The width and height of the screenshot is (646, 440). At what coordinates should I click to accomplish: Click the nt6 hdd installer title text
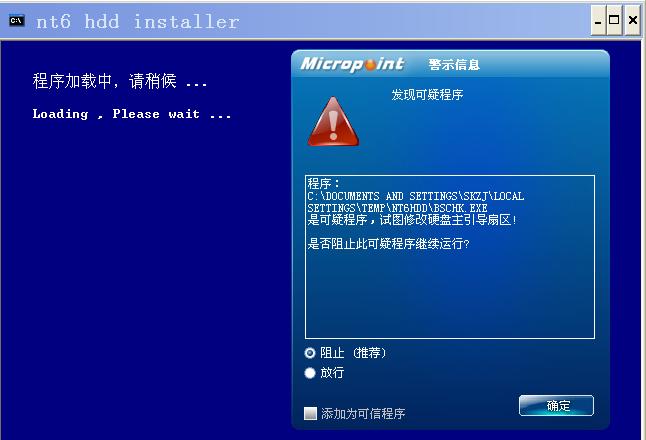point(138,21)
